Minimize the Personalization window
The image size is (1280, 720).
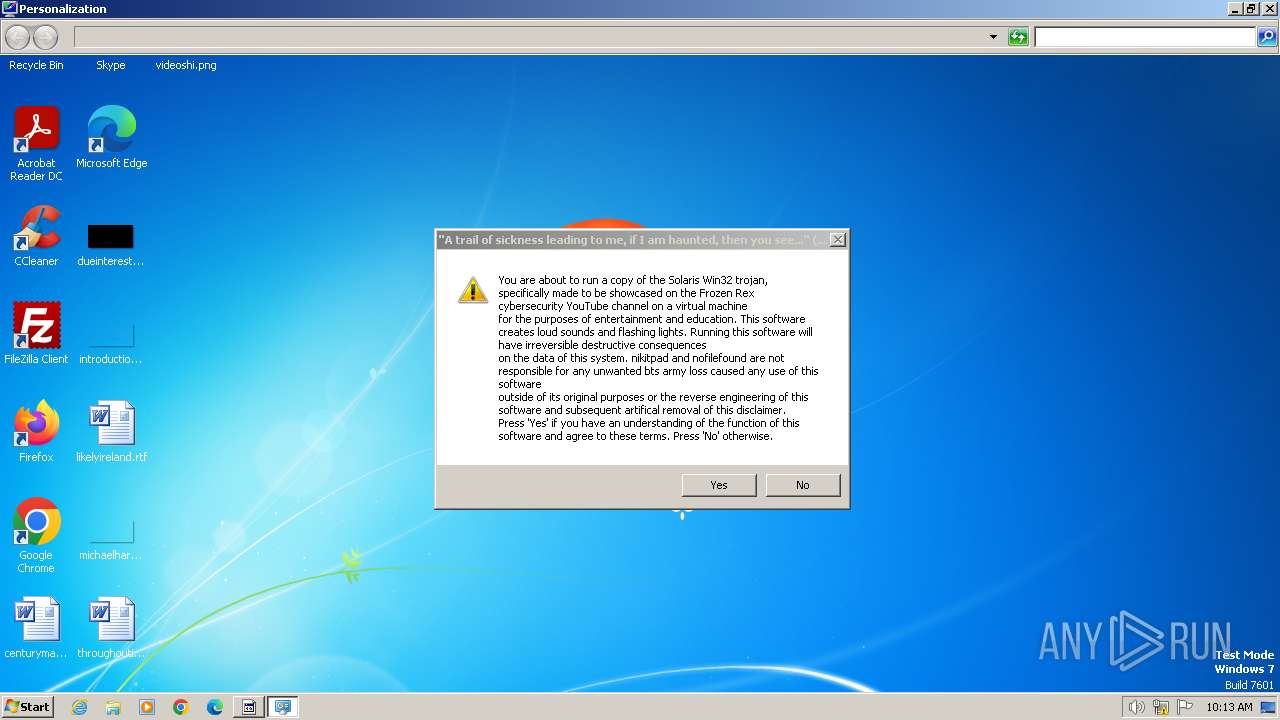(1235, 9)
